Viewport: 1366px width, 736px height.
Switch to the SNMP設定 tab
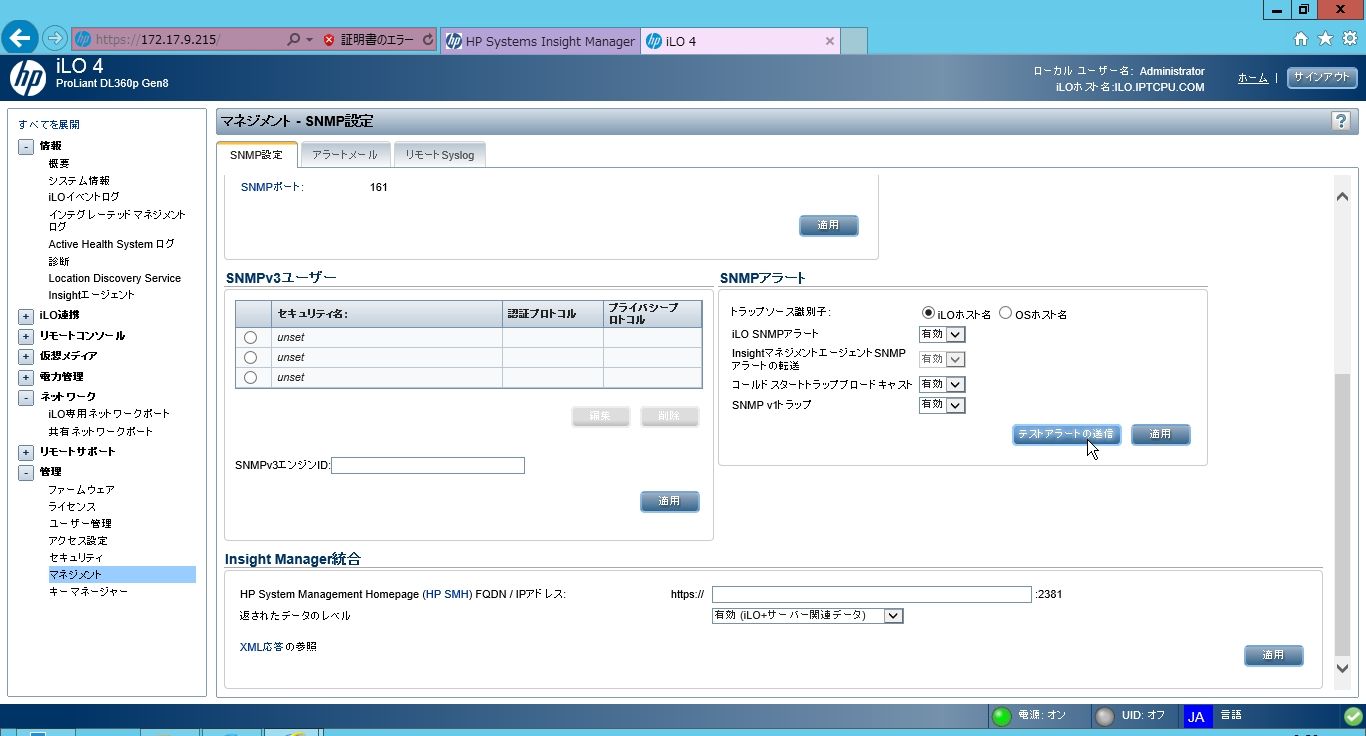click(x=257, y=155)
